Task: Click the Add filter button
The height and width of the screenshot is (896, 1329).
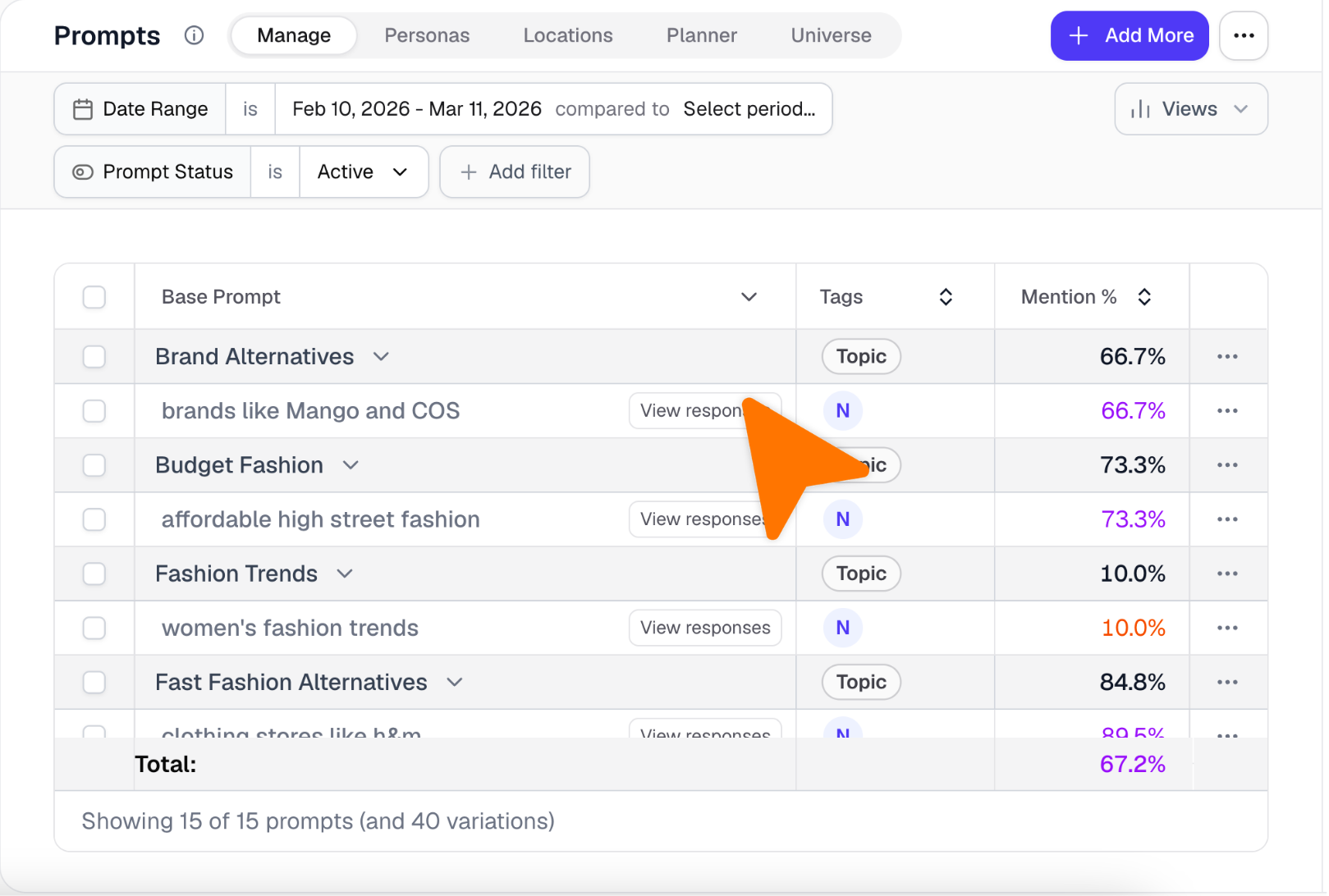Action: click(x=514, y=171)
